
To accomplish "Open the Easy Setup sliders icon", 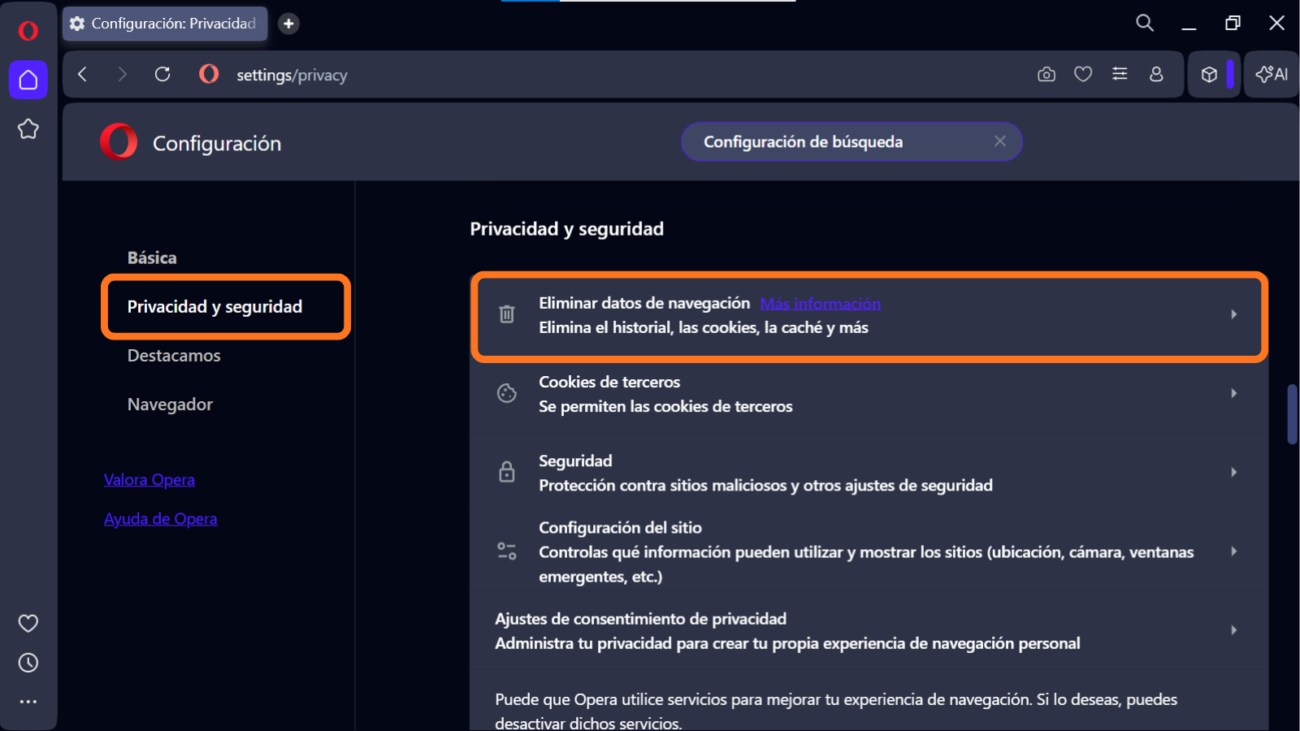I will tap(1120, 75).
